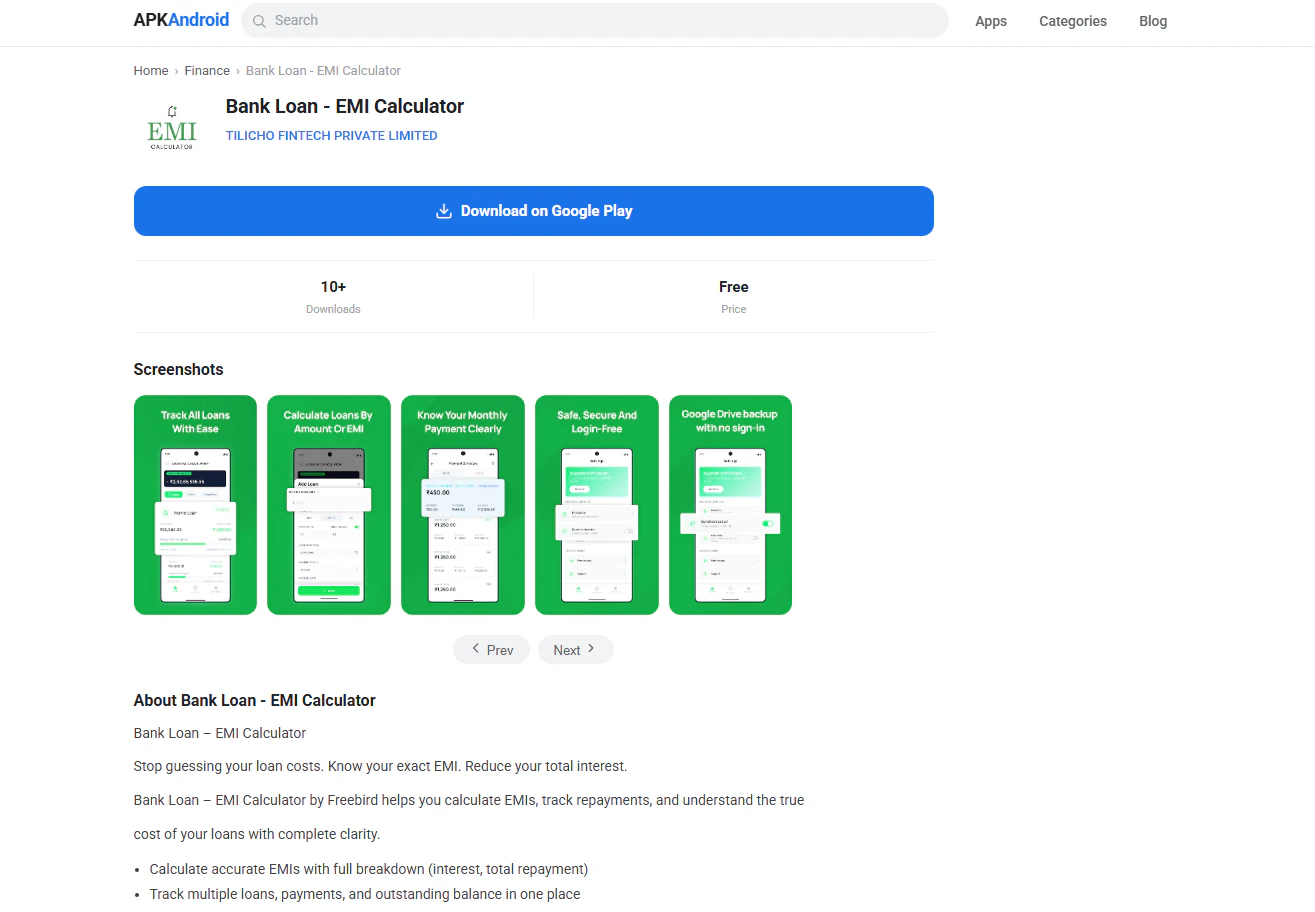Click the EMI Calculator app icon
This screenshot has height=912, width=1315.
pyautogui.click(x=172, y=126)
